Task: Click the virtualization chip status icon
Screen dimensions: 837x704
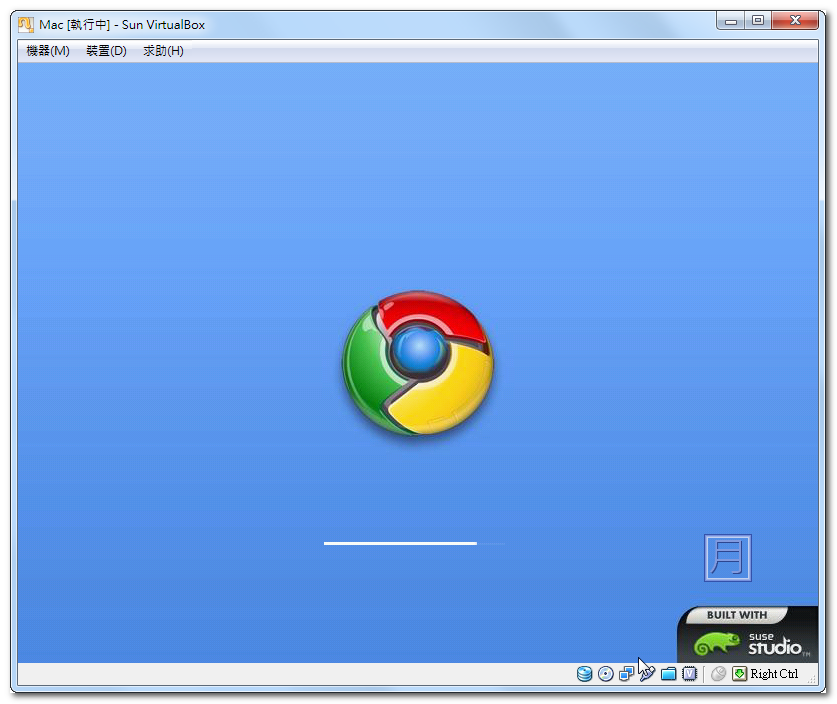Action: click(x=689, y=674)
